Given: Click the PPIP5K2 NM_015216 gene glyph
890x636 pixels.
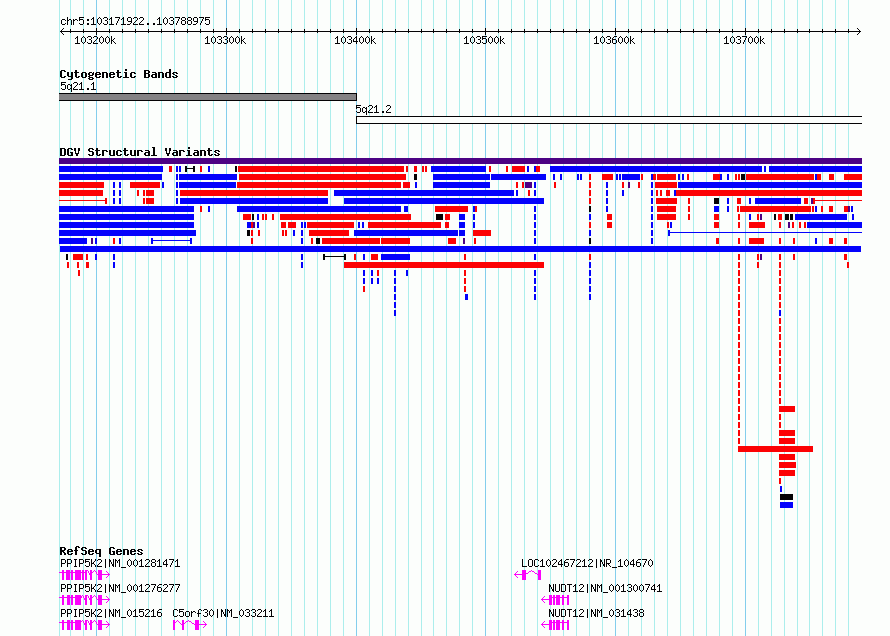Looking at the screenshot, I should tap(85, 625).
